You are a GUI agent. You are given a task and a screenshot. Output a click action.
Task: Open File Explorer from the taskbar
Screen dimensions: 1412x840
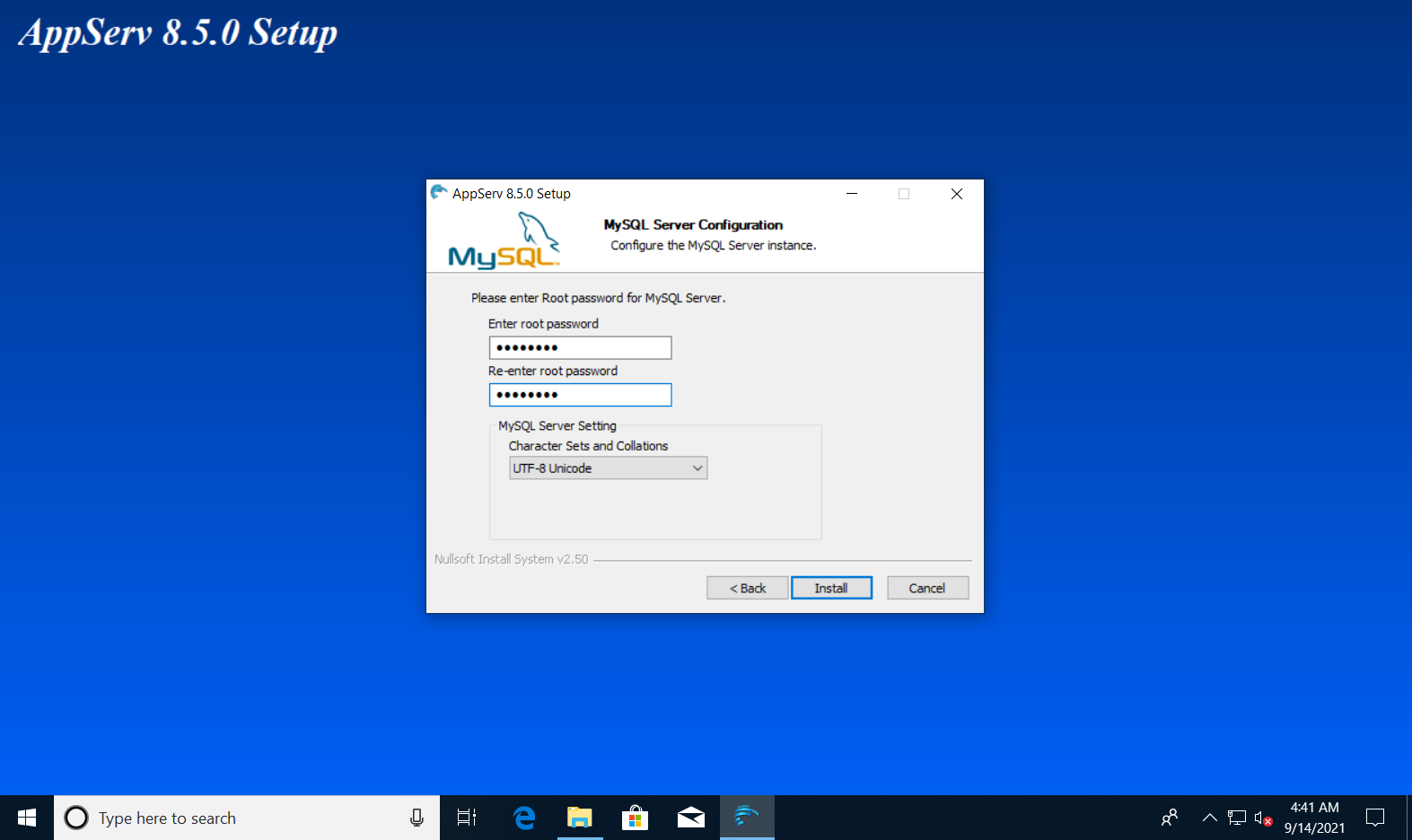coord(580,818)
